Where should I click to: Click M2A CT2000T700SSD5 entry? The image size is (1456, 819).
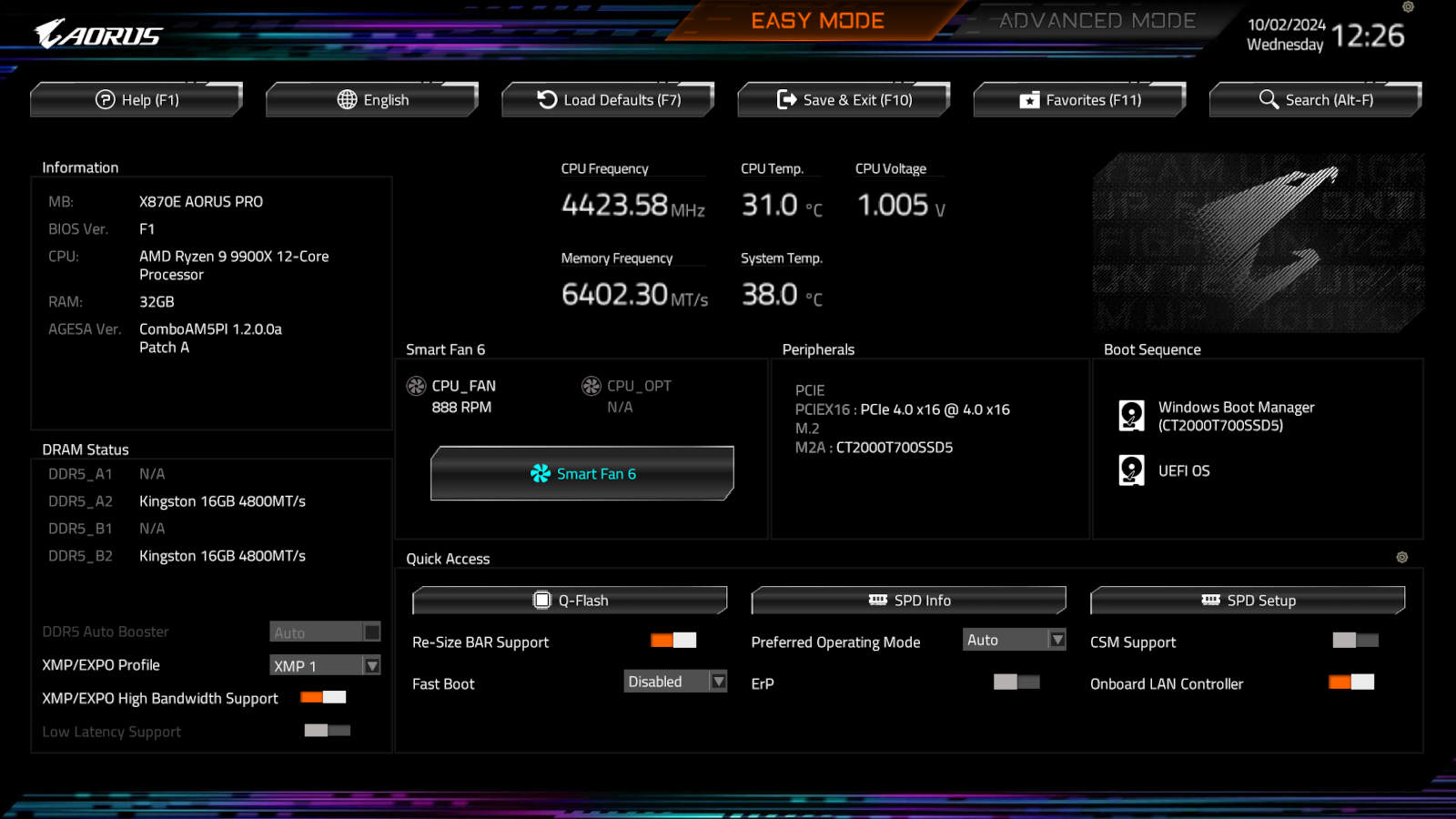(874, 448)
